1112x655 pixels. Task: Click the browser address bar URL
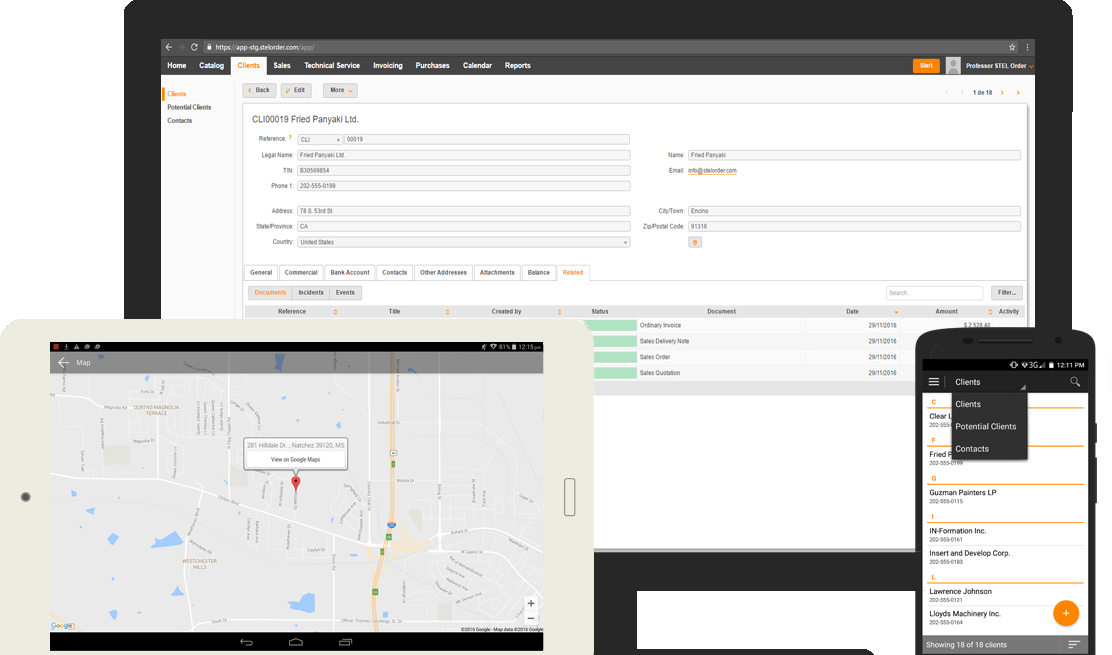pos(265,47)
